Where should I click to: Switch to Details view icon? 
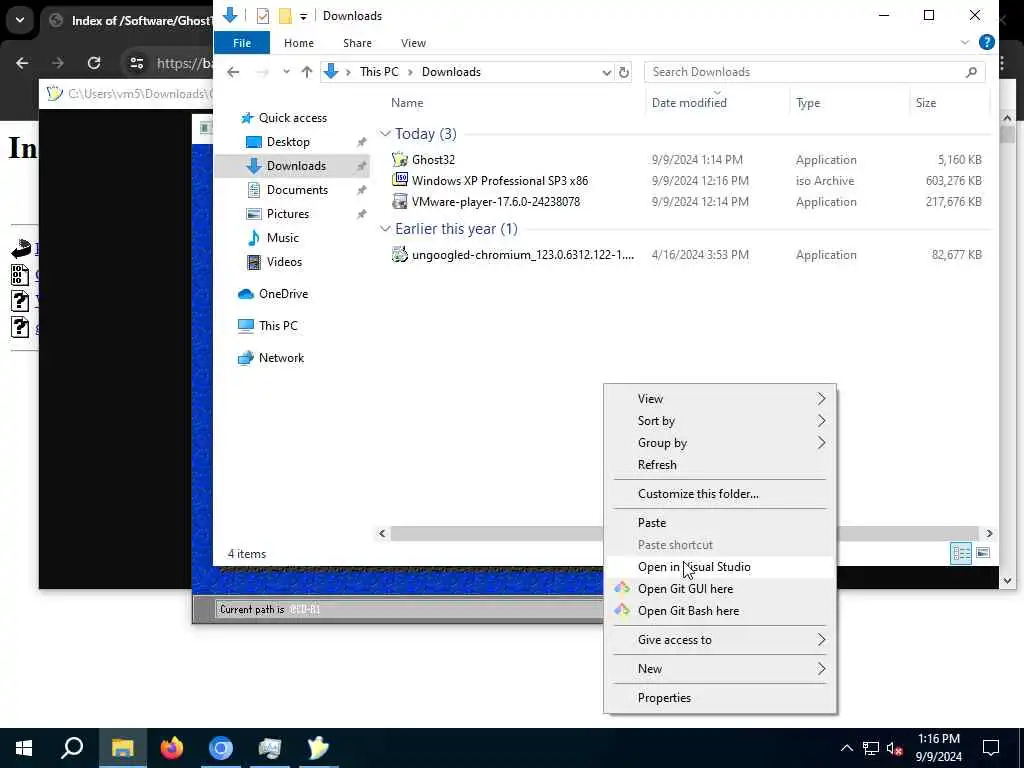pos(961,554)
